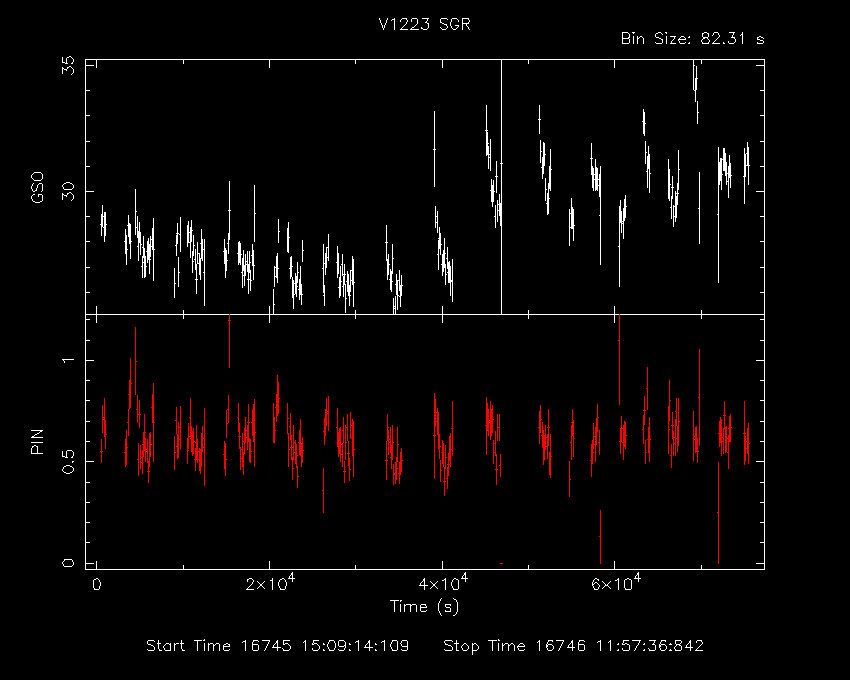The image size is (850, 680).
Task: Click the Start Time 16745 15:09:14:109 text
Action: point(278,646)
